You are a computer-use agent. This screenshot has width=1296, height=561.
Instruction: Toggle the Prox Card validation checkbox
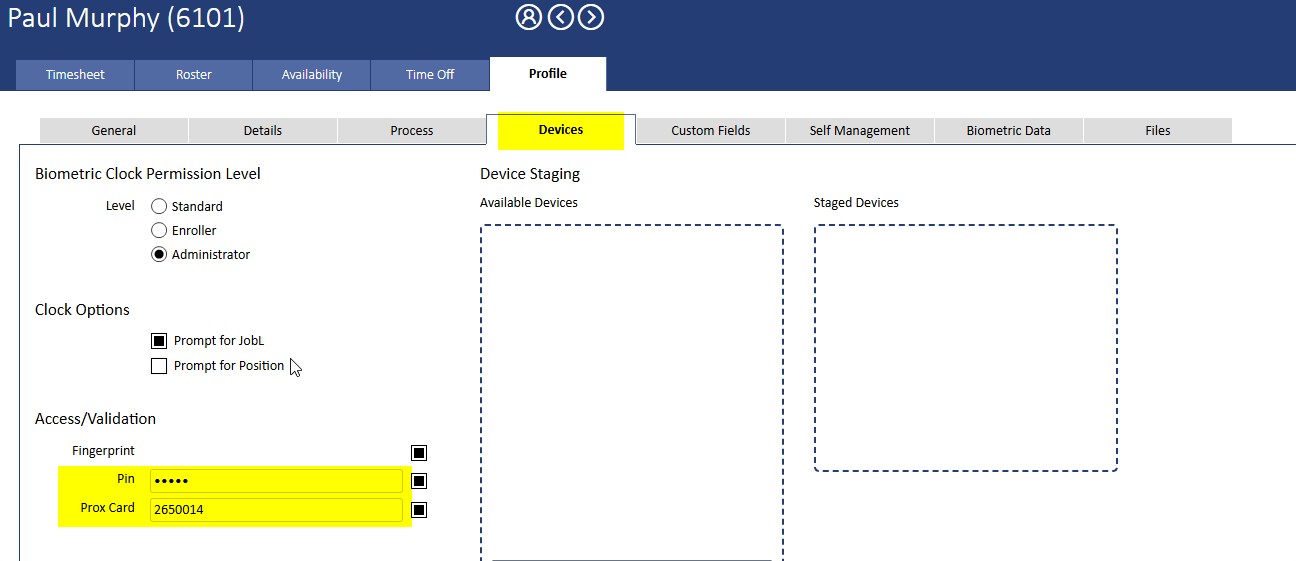click(419, 510)
